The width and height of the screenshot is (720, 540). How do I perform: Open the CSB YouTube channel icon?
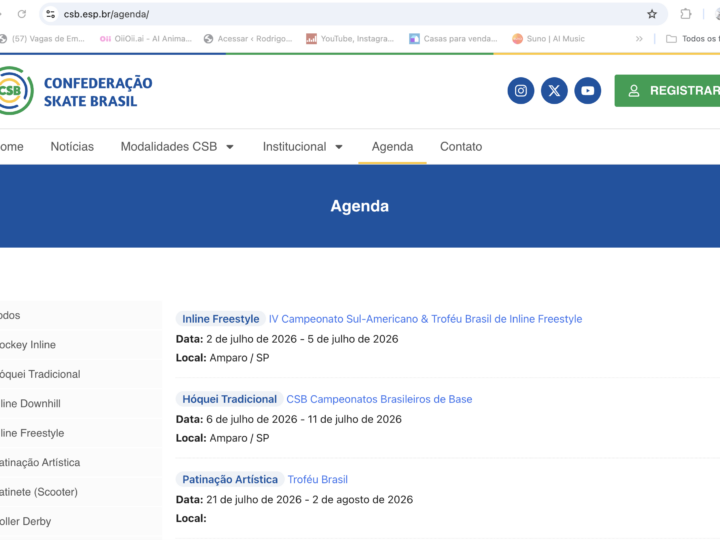point(588,90)
